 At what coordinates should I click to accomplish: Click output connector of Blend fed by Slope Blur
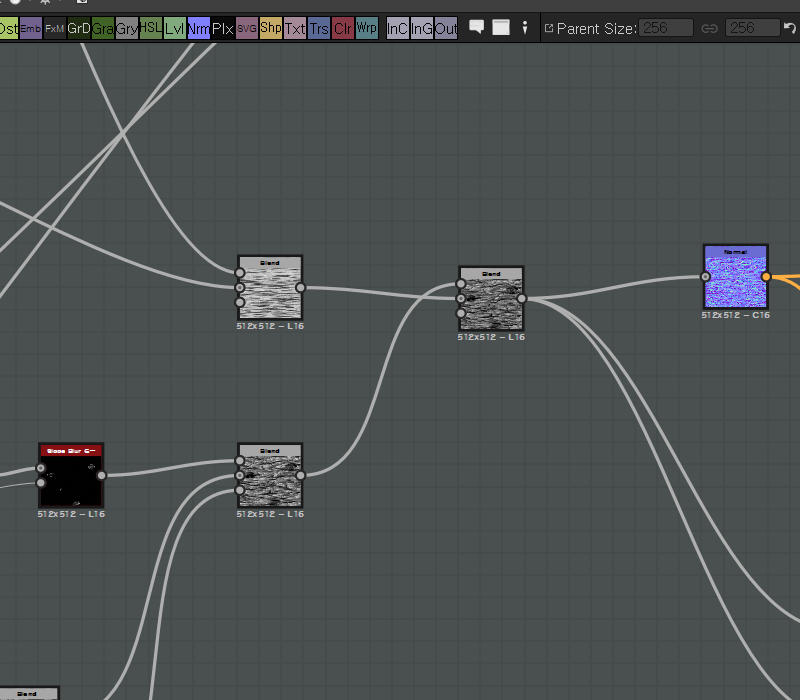pyautogui.click(x=301, y=476)
